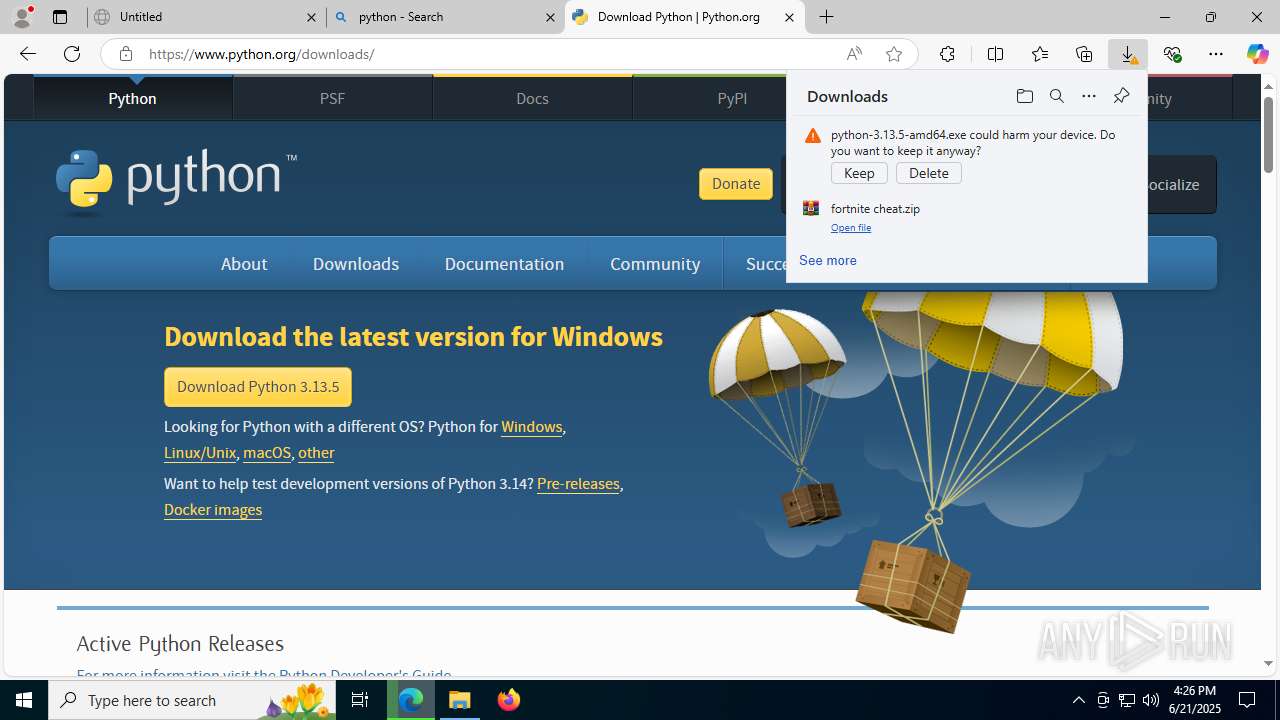Open the About menu
This screenshot has width=1280, height=720.
click(244, 264)
